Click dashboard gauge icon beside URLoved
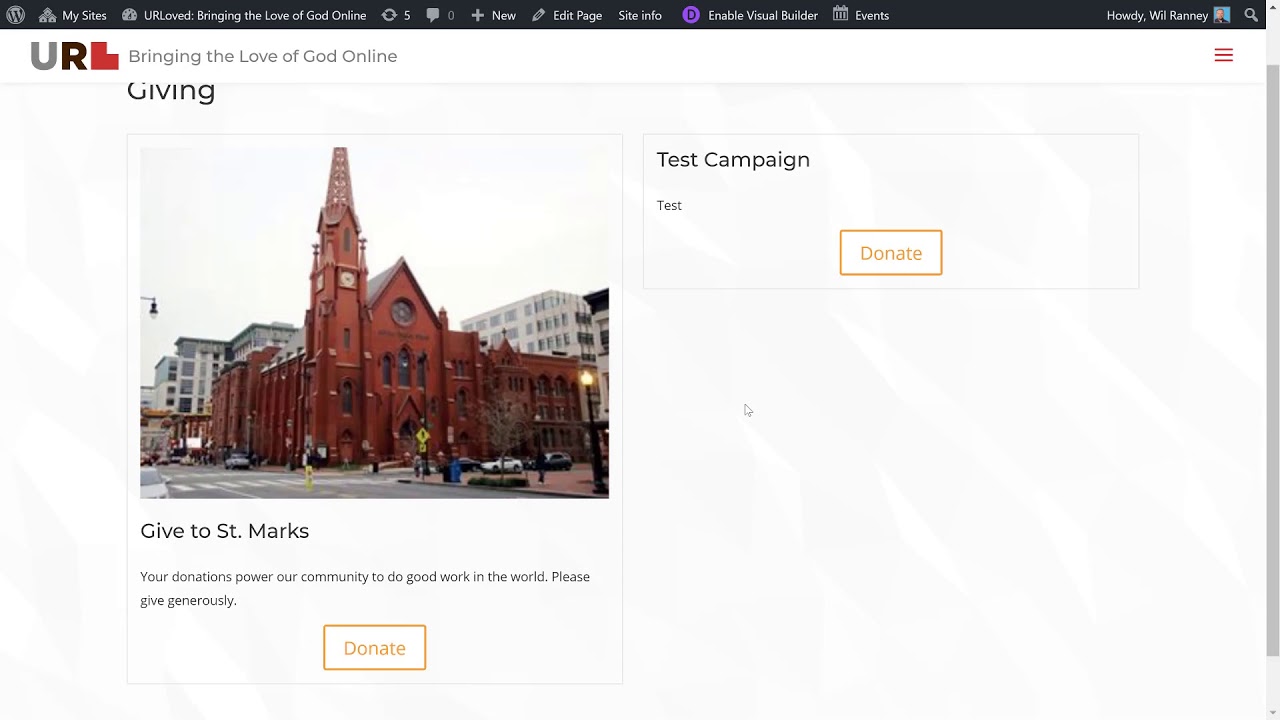Viewport: 1280px width, 720px height. tap(129, 15)
